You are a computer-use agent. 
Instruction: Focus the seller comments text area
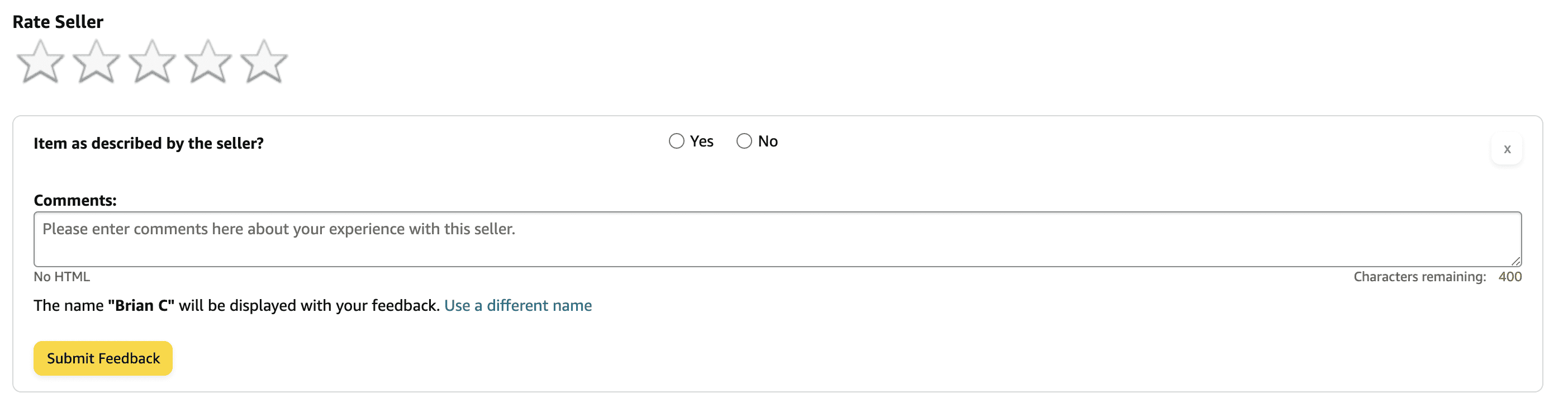(777, 239)
